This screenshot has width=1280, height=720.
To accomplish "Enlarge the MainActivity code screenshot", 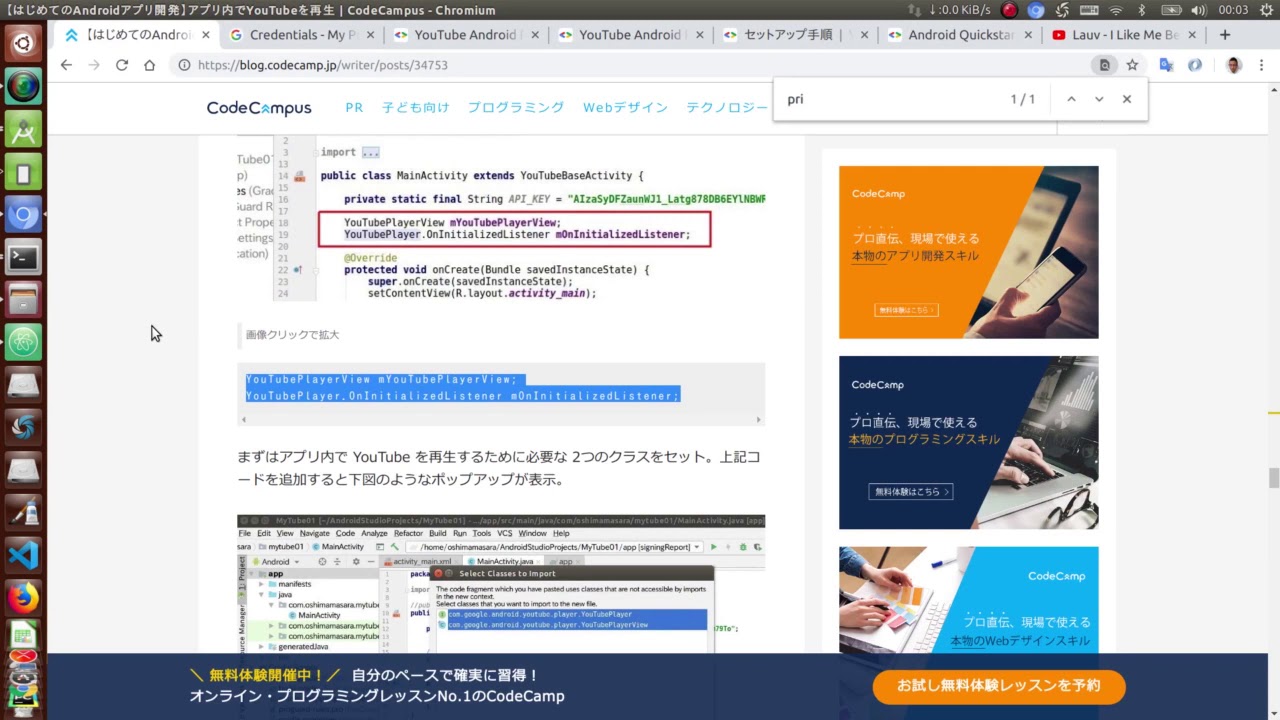I will pyautogui.click(x=501, y=218).
